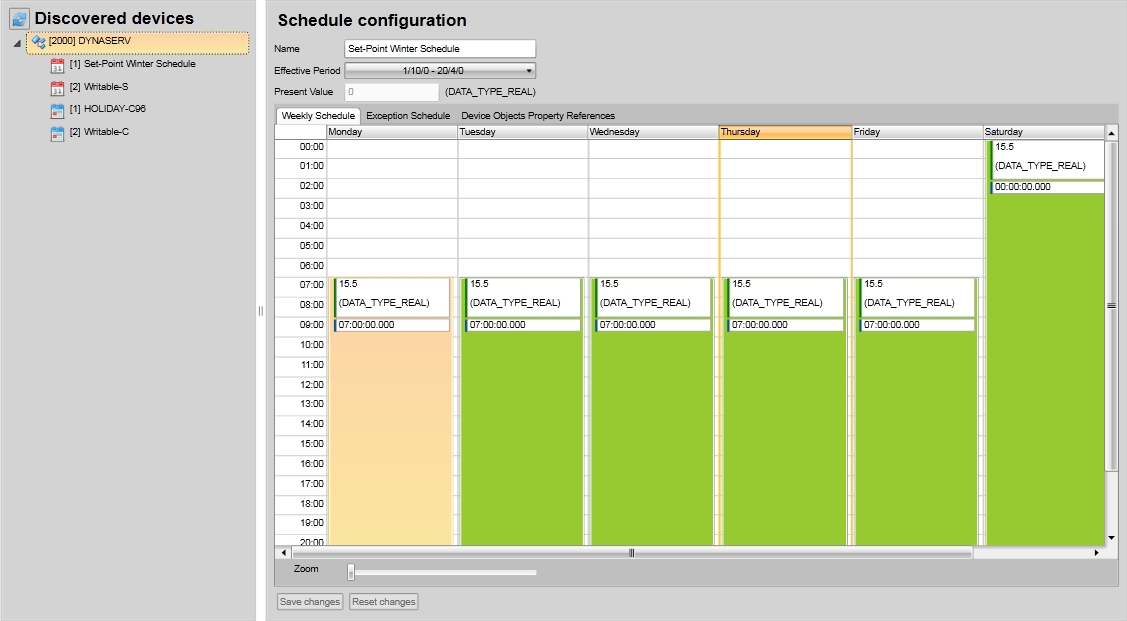The image size is (1127, 621).
Task: Click the Reset changes button
Action: pos(384,602)
